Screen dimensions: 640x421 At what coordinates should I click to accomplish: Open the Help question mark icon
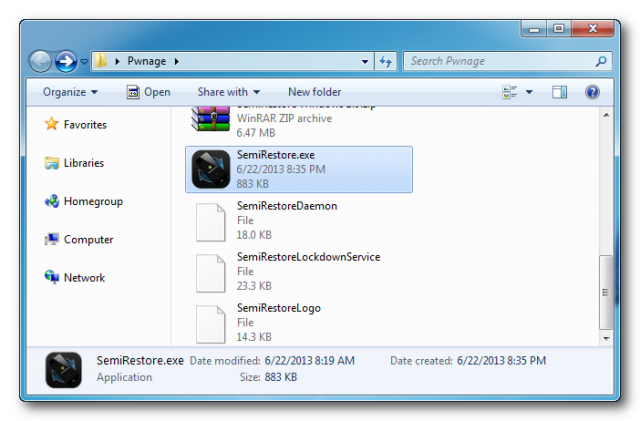tap(592, 92)
